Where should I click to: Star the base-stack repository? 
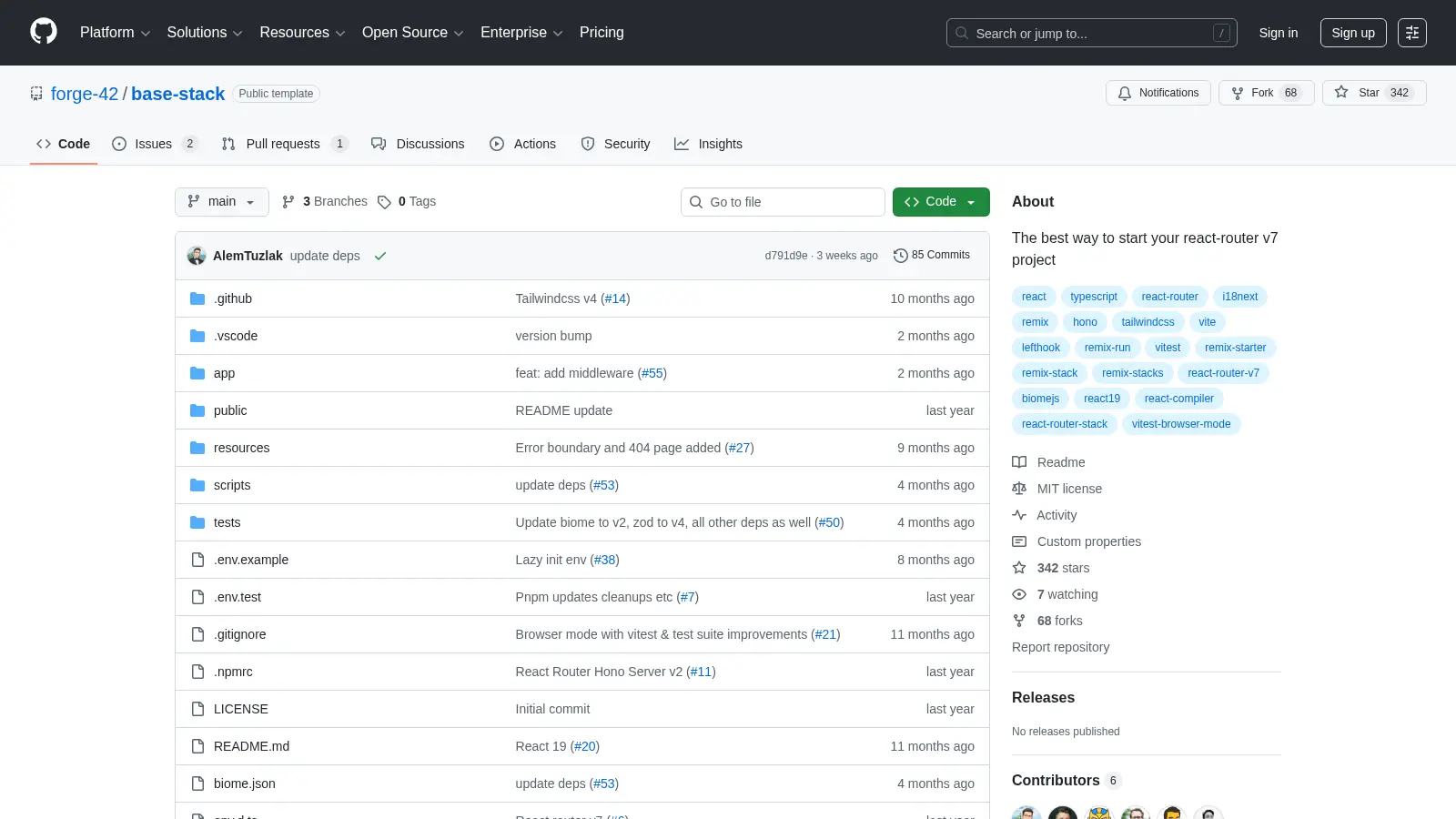1374,93
